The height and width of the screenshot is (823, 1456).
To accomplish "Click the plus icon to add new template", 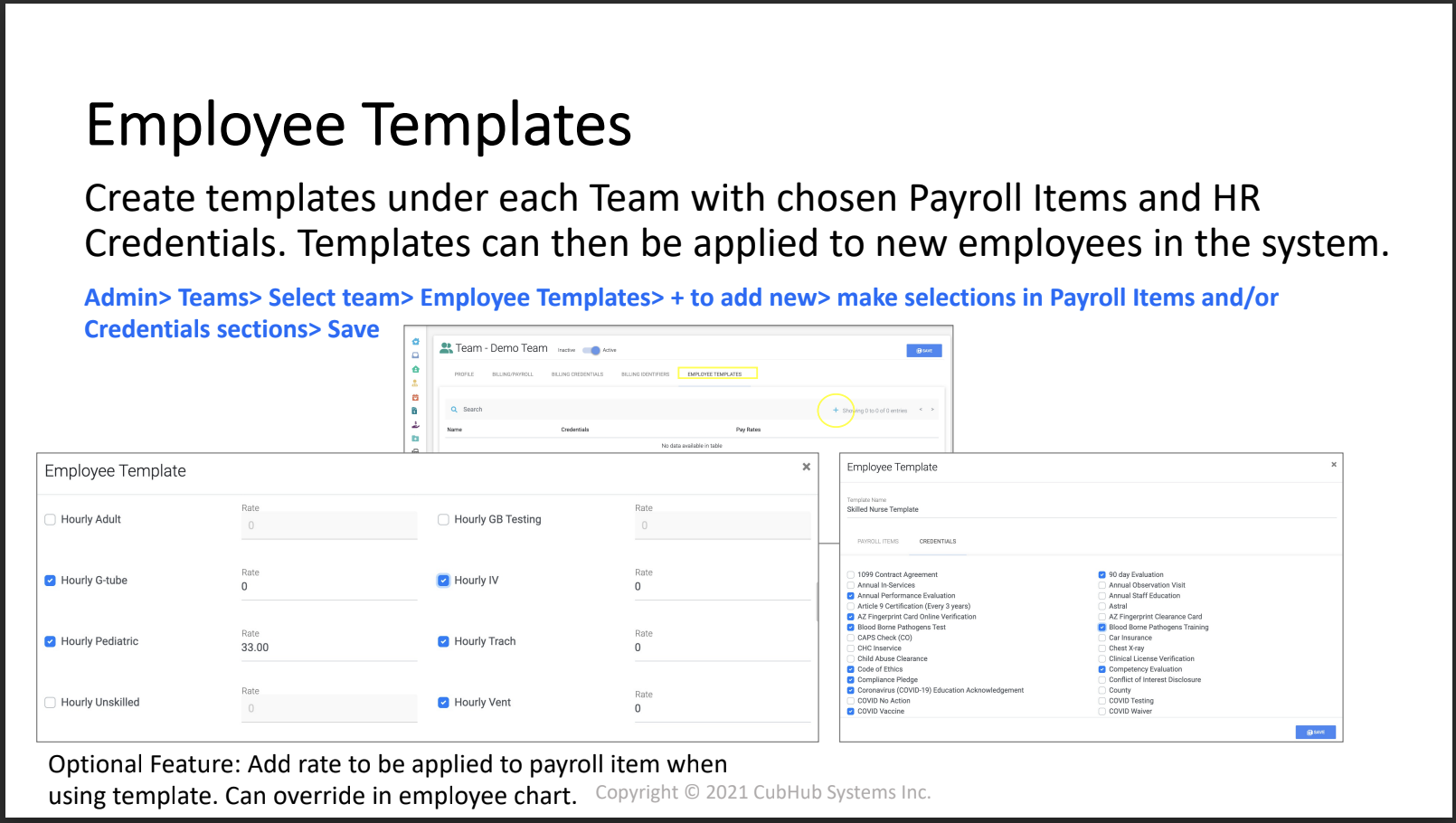I will coord(836,410).
